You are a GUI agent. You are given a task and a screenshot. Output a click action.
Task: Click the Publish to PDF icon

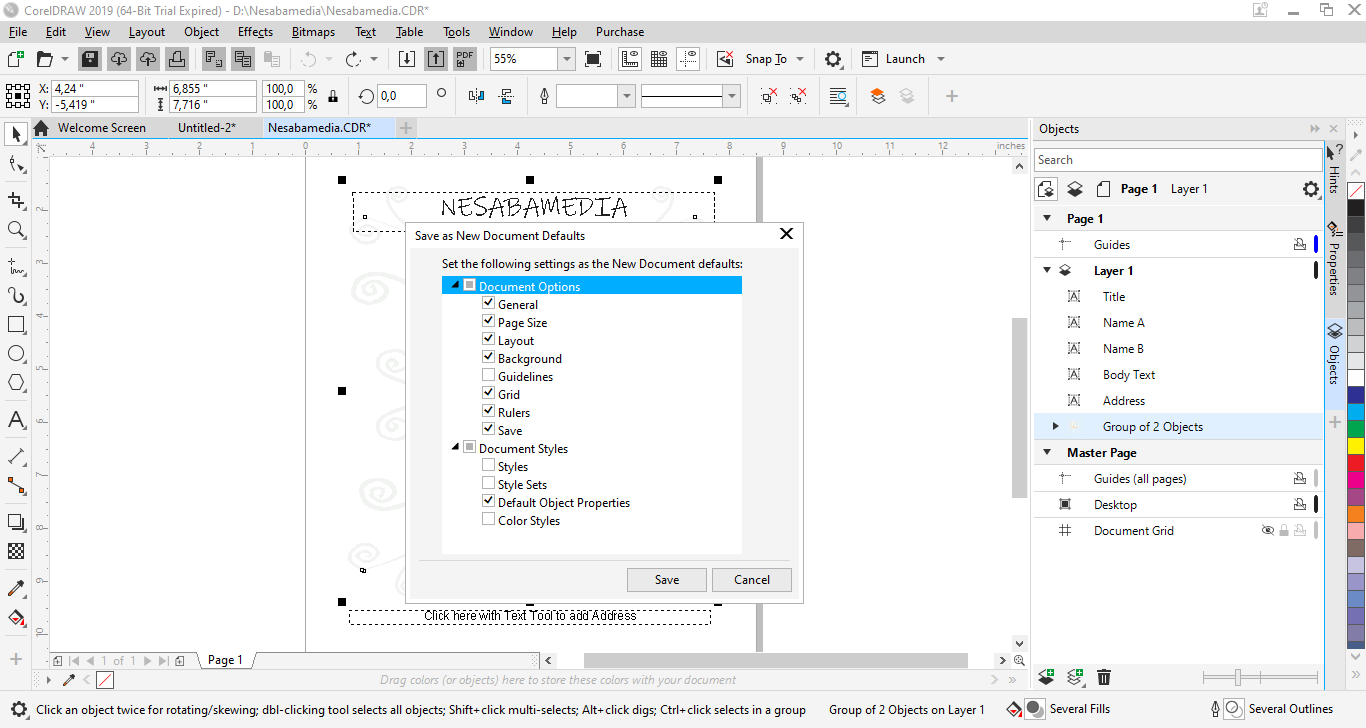(465, 59)
